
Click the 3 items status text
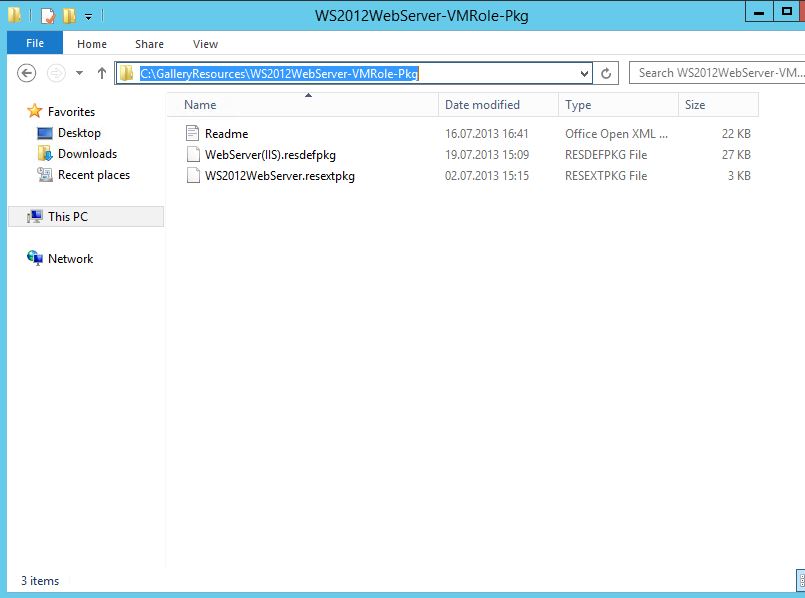40,581
